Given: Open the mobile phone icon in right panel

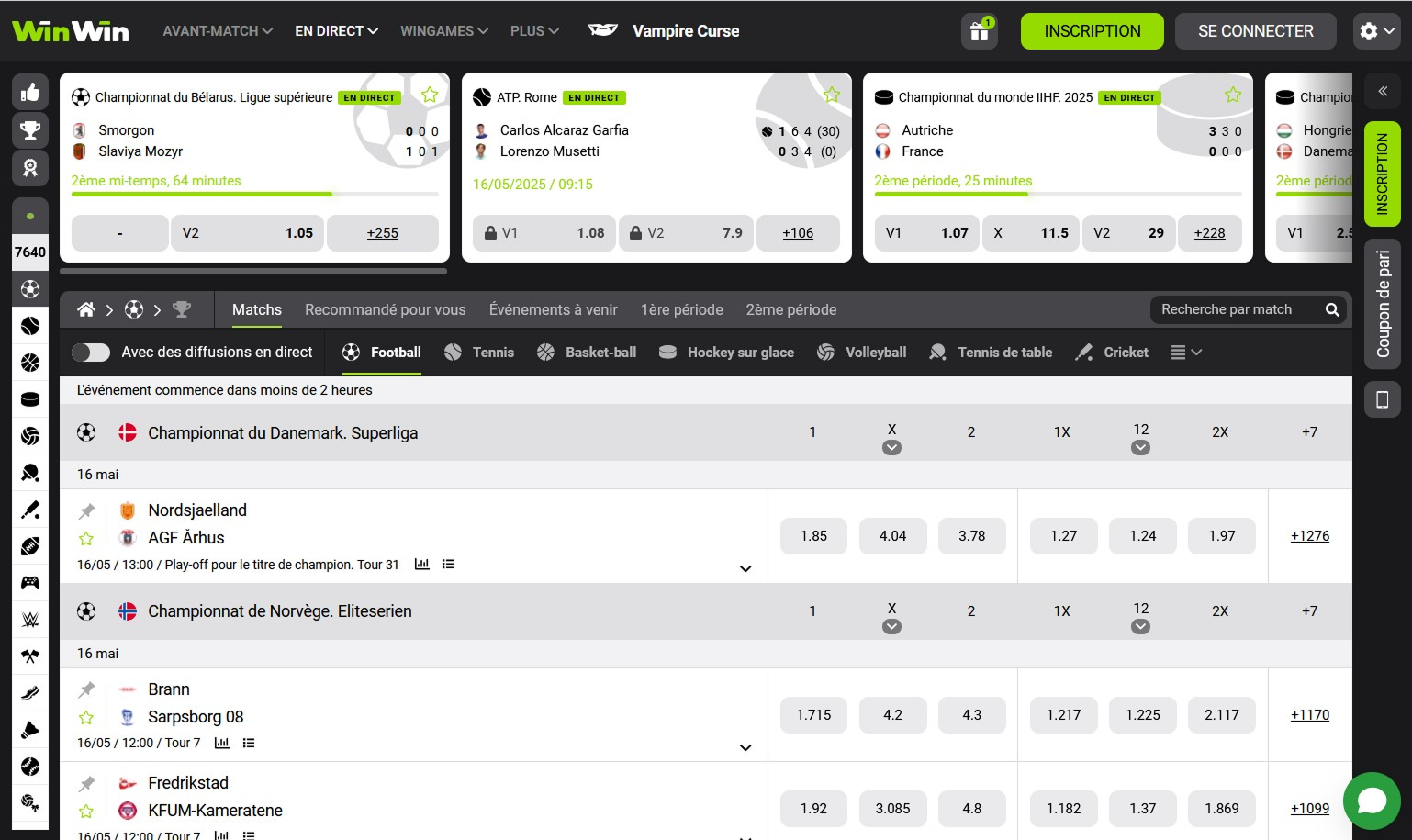Looking at the screenshot, I should pyautogui.click(x=1383, y=399).
